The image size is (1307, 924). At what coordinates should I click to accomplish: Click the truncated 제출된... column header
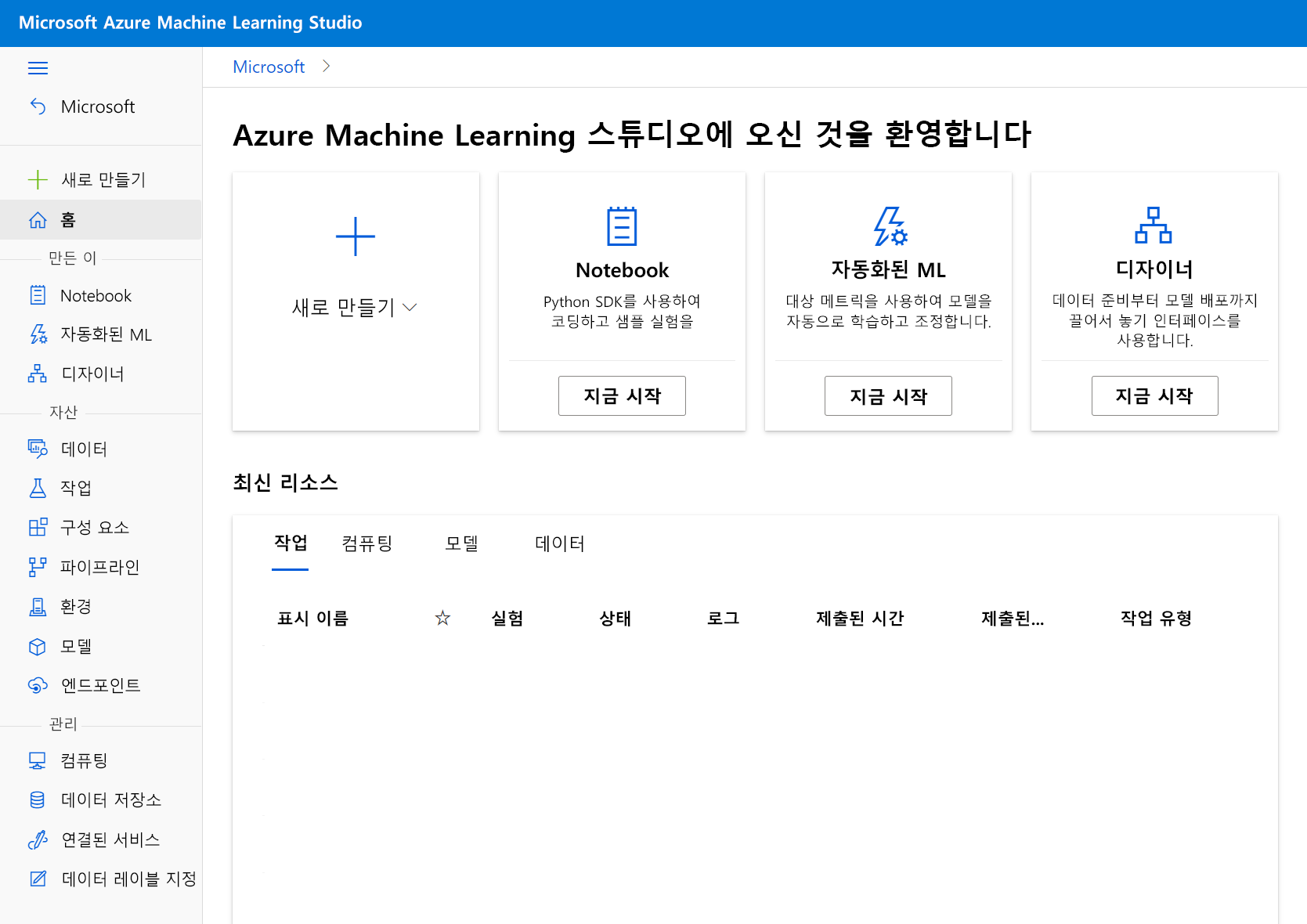coord(1013,618)
